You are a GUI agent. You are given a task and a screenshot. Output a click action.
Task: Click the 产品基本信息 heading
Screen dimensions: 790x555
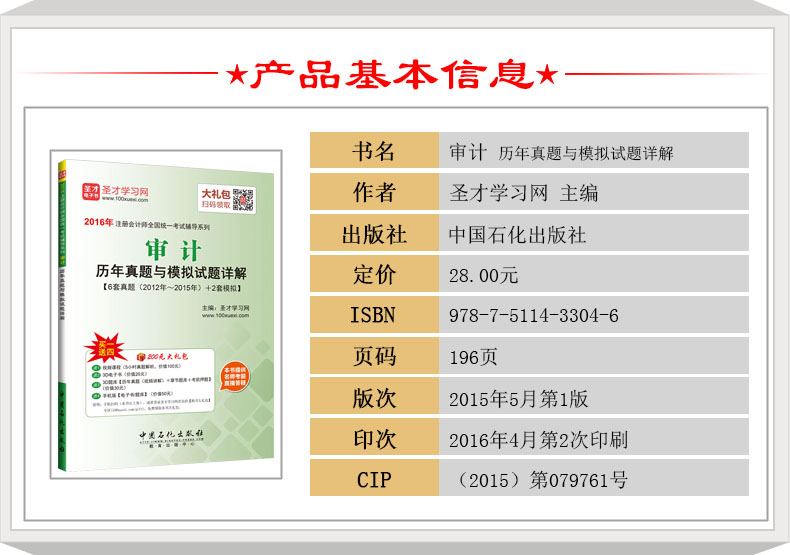click(390, 75)
